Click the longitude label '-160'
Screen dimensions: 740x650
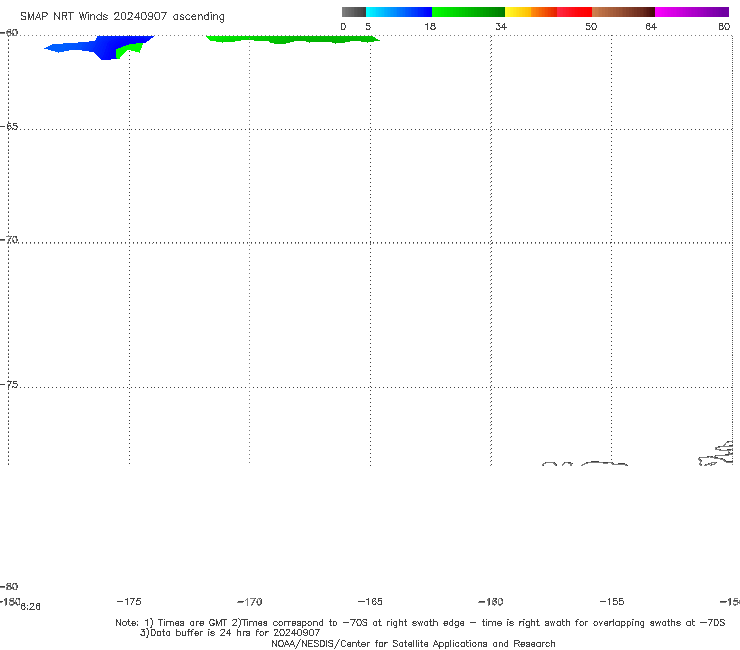[x=491, y=602]
